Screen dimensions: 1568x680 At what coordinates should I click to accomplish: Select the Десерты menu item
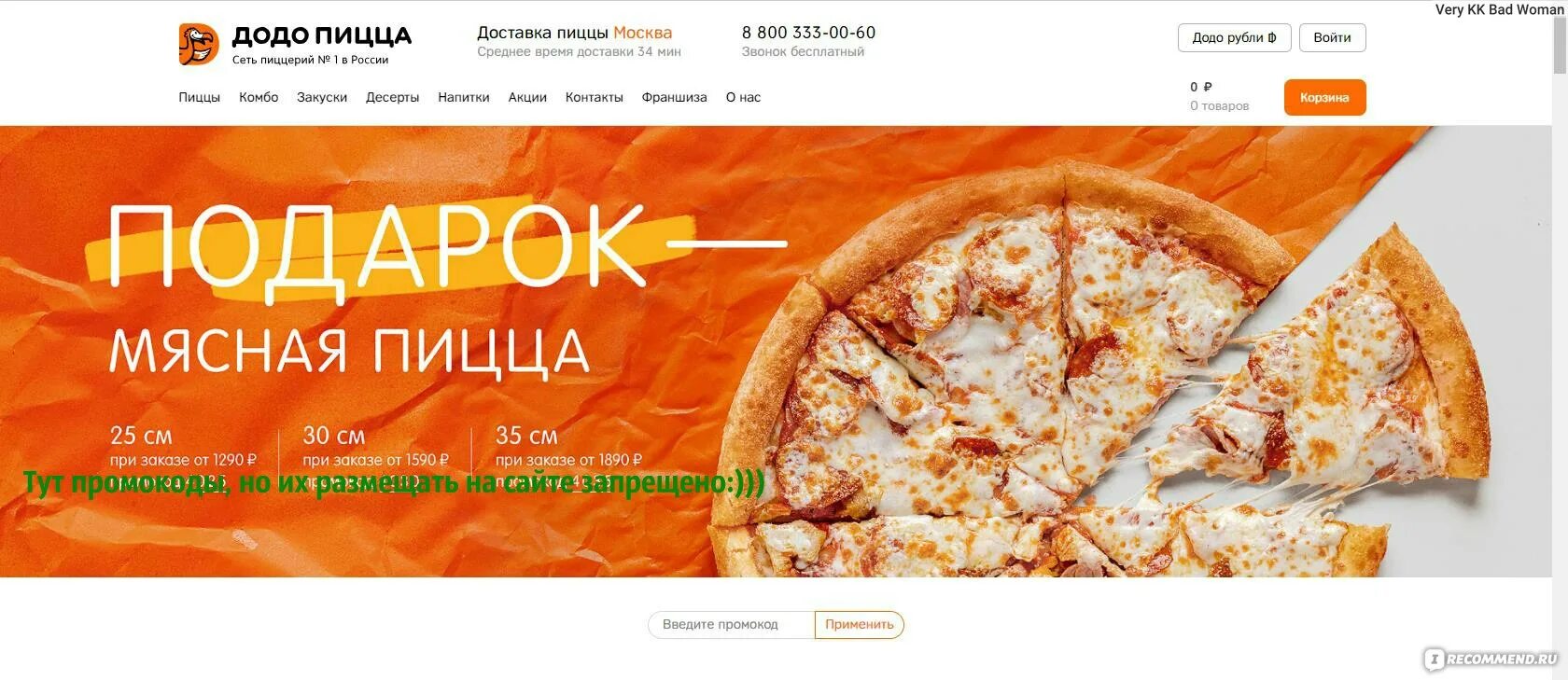point(392,97)
